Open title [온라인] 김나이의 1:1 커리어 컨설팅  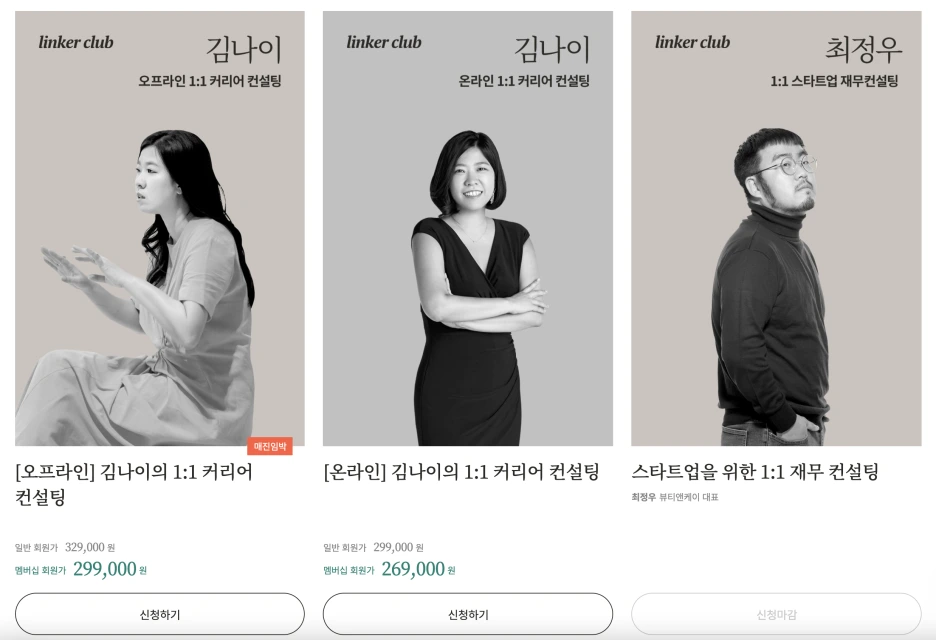[461, 472]
